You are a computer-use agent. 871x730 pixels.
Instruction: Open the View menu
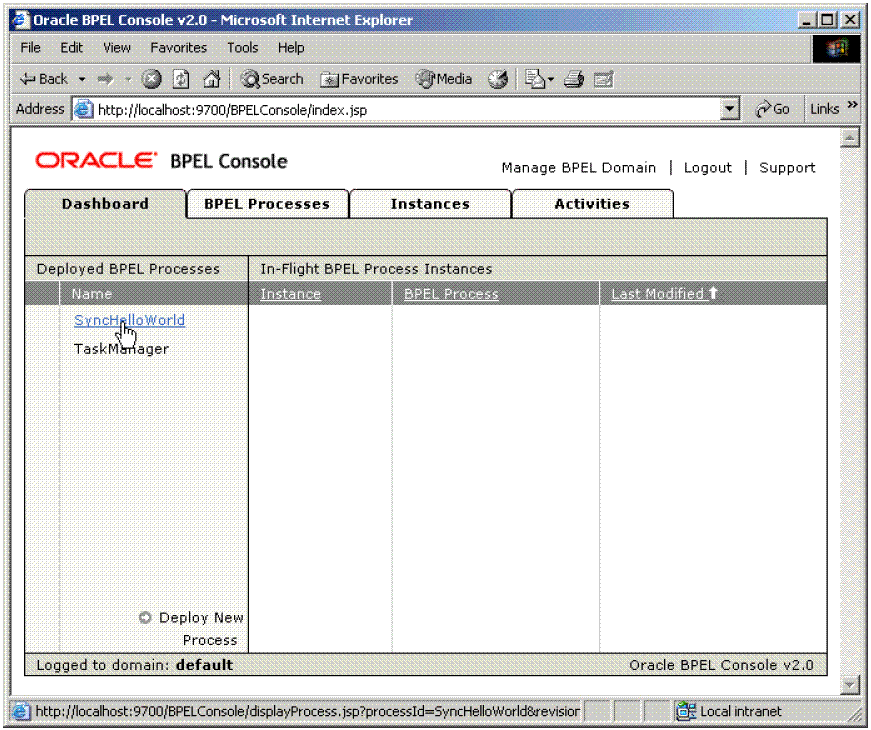pos(117,48)
